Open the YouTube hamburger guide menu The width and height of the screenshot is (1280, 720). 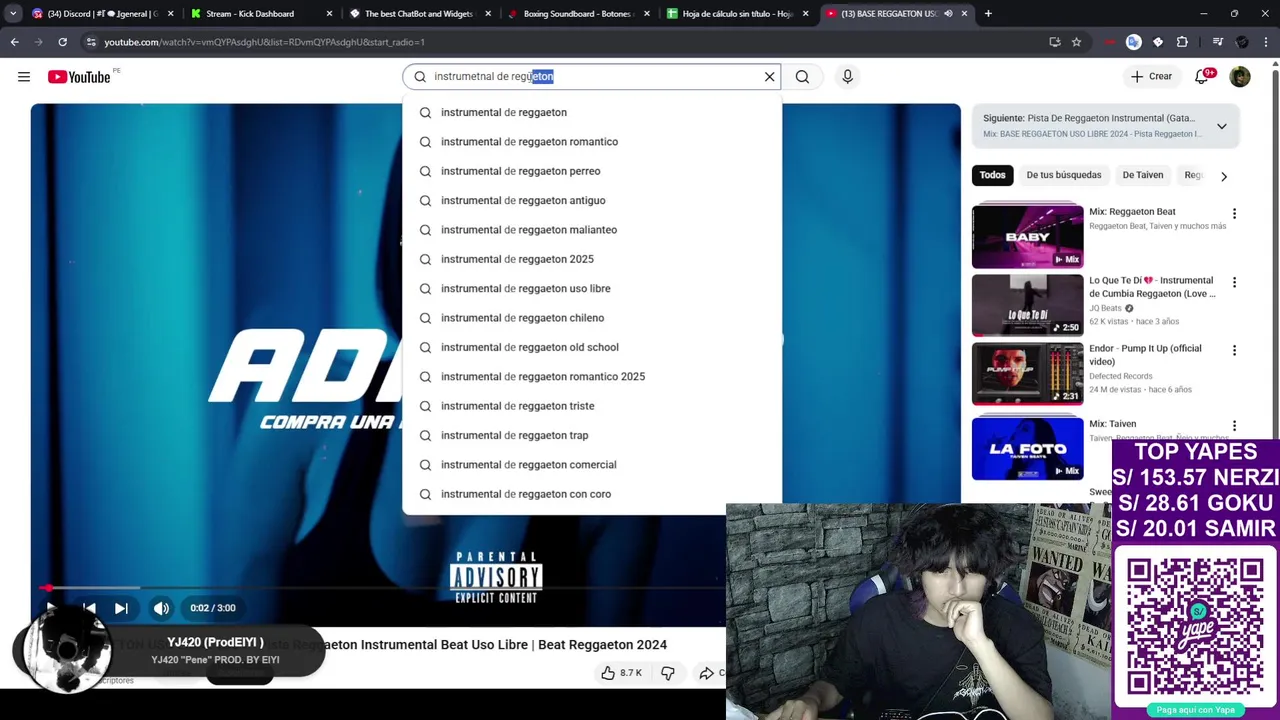coord(24,77)
